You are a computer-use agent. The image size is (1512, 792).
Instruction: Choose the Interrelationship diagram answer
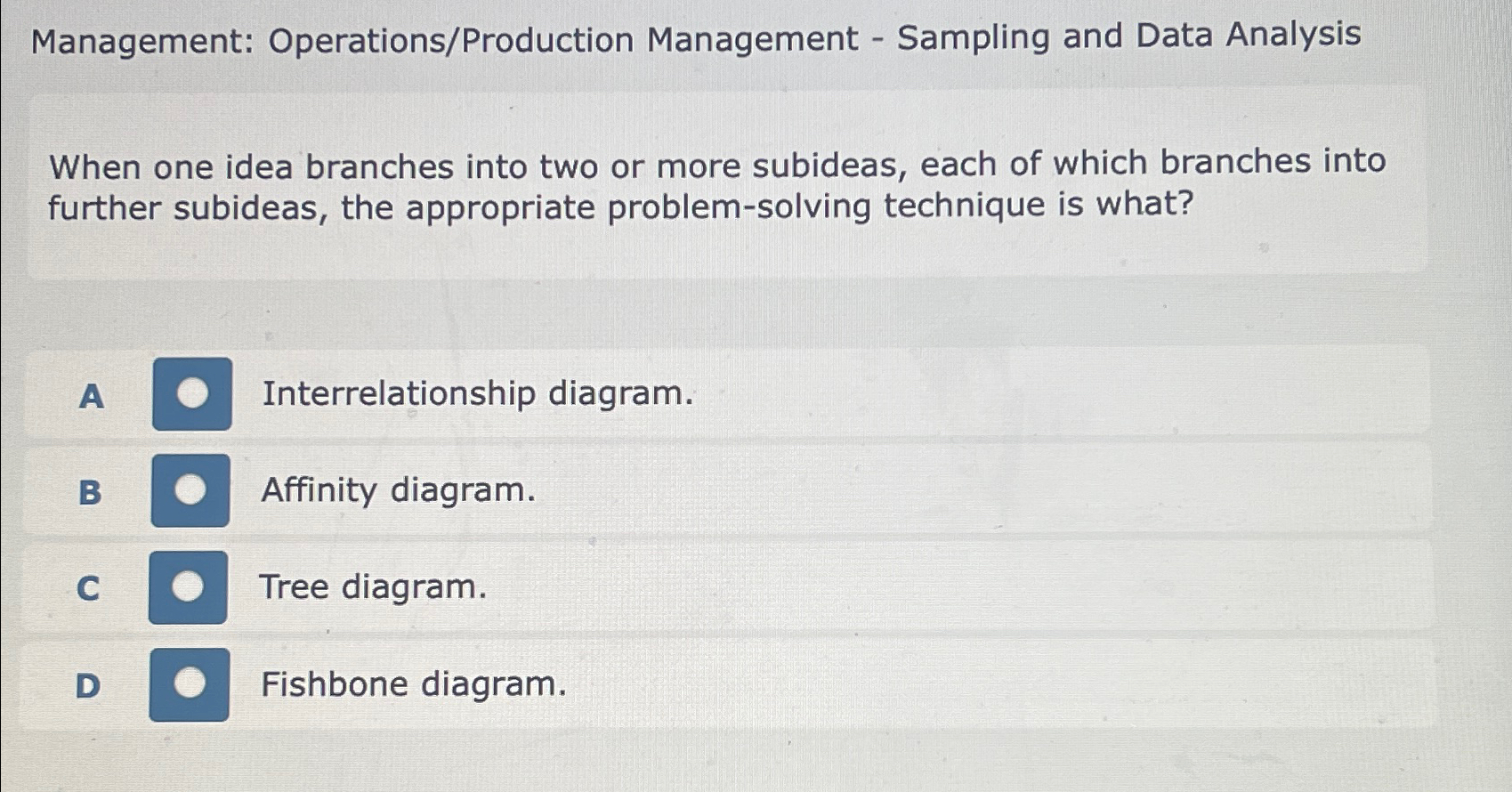click(479, 392)
